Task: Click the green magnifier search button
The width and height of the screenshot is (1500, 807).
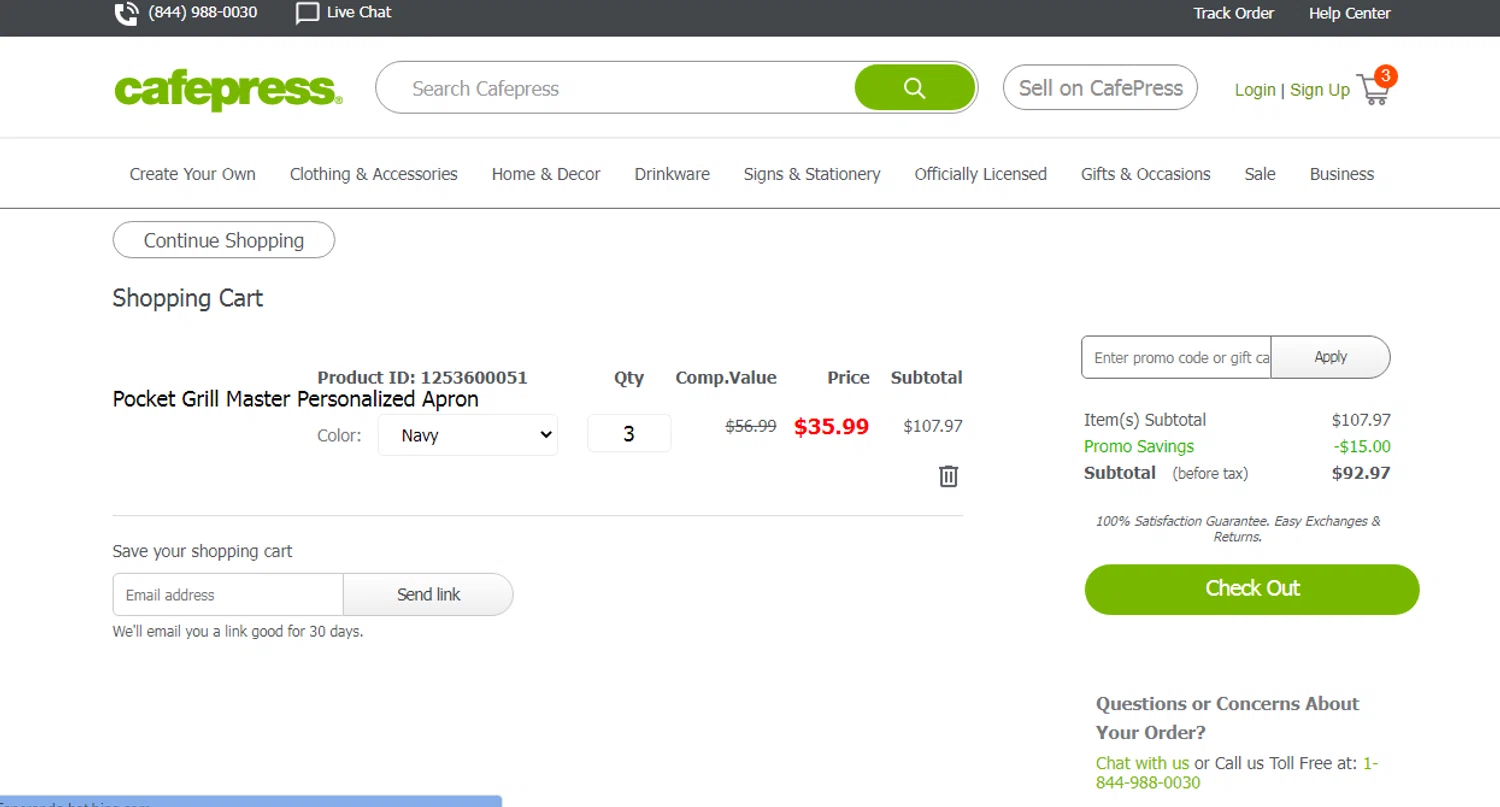Action: (914, 88)
